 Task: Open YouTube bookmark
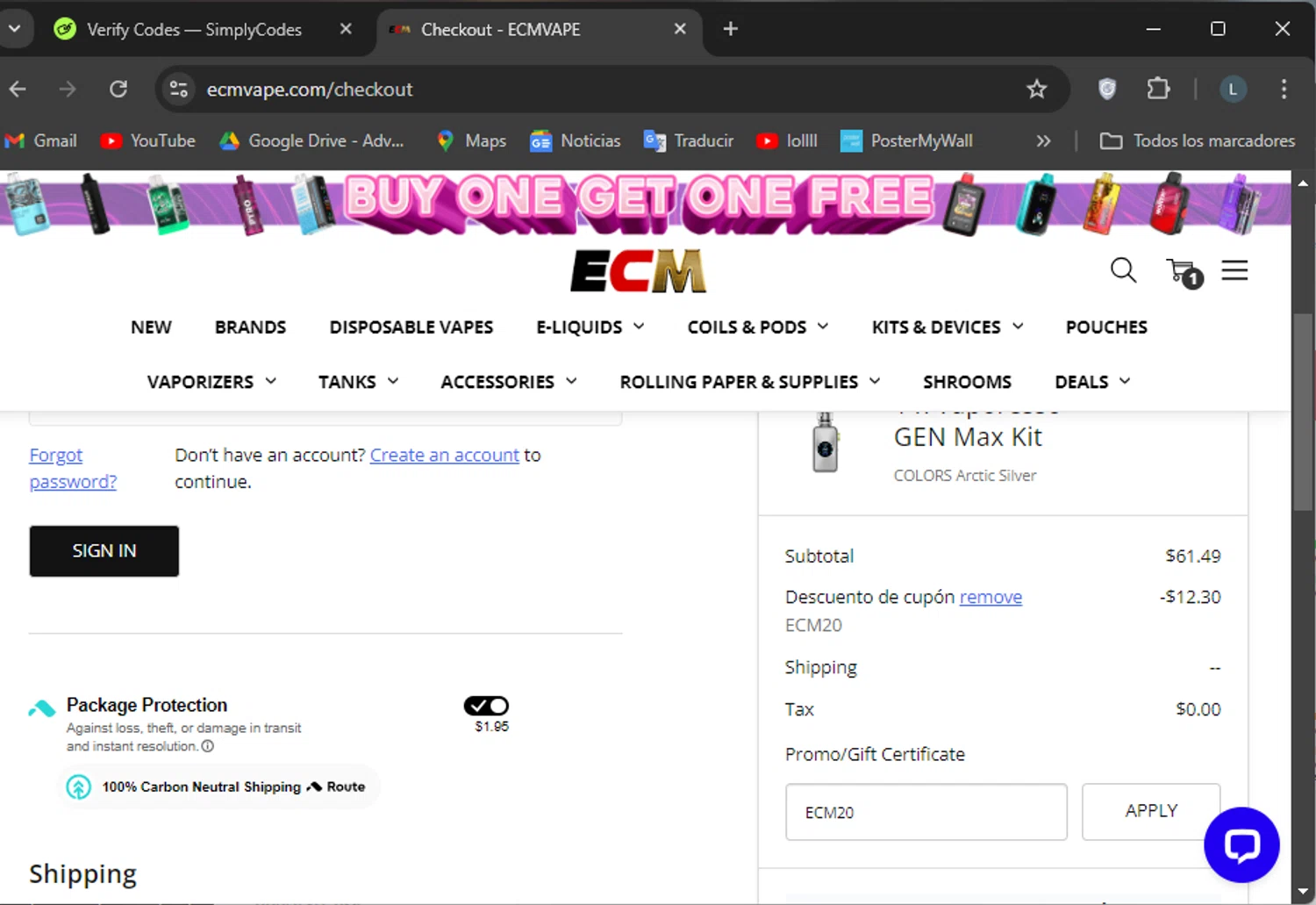coord(147,140)
